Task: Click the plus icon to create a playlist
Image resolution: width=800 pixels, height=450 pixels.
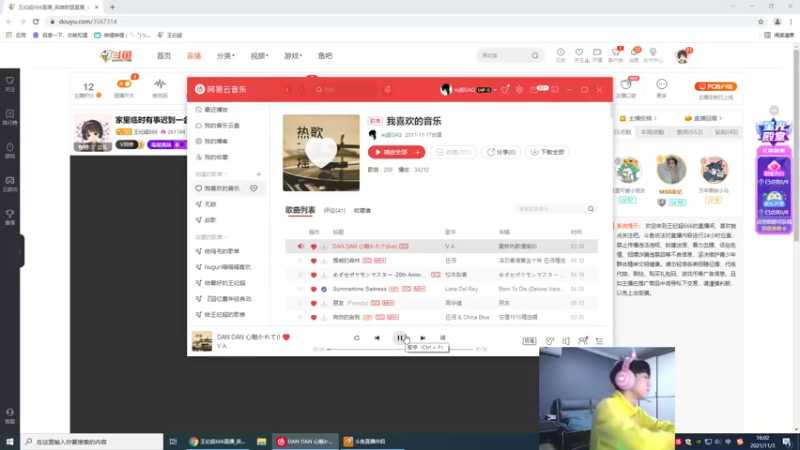Action: click(259, 174)
